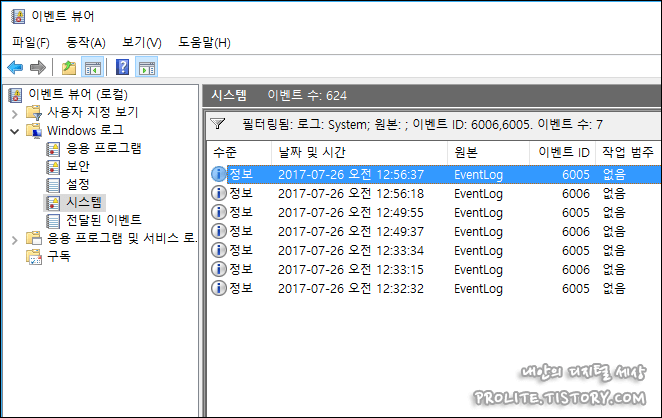This screenshot has height=418, width=662.
Task: Click EventLog source in 12:49:37 row
Action: (478, 232)
